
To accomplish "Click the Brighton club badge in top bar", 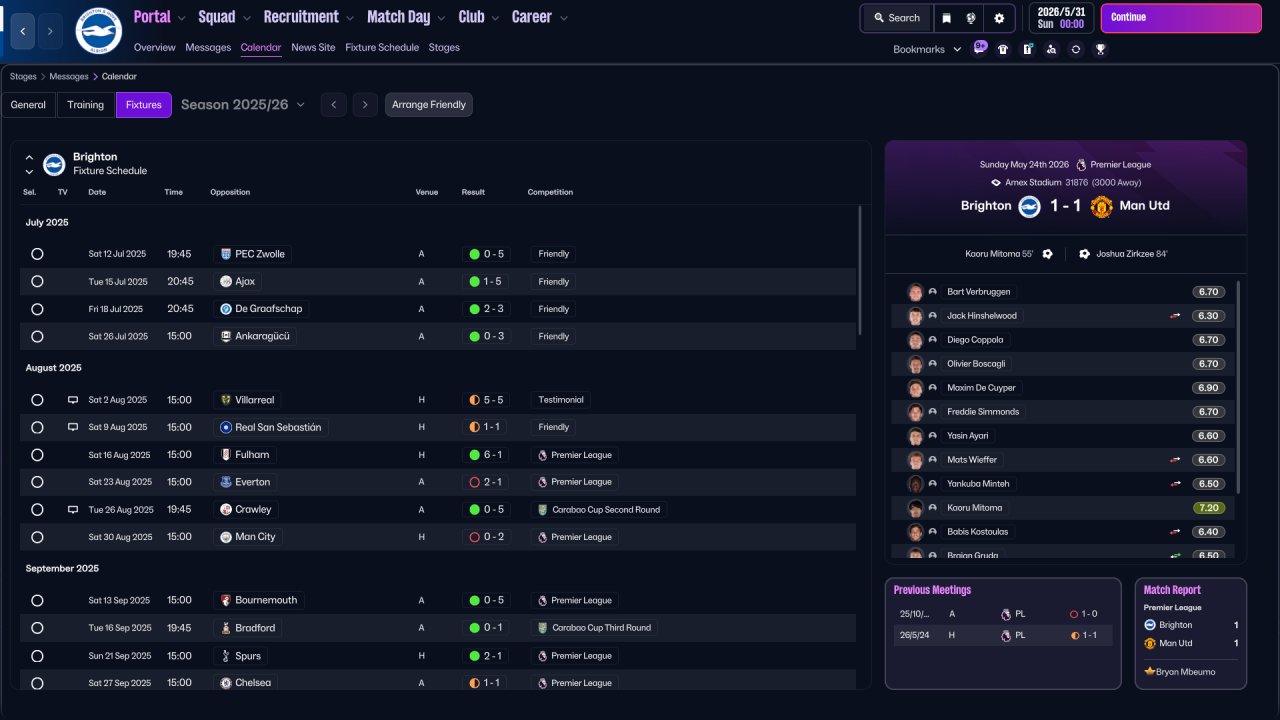I will pyautogui.click(x=98, y=31).
